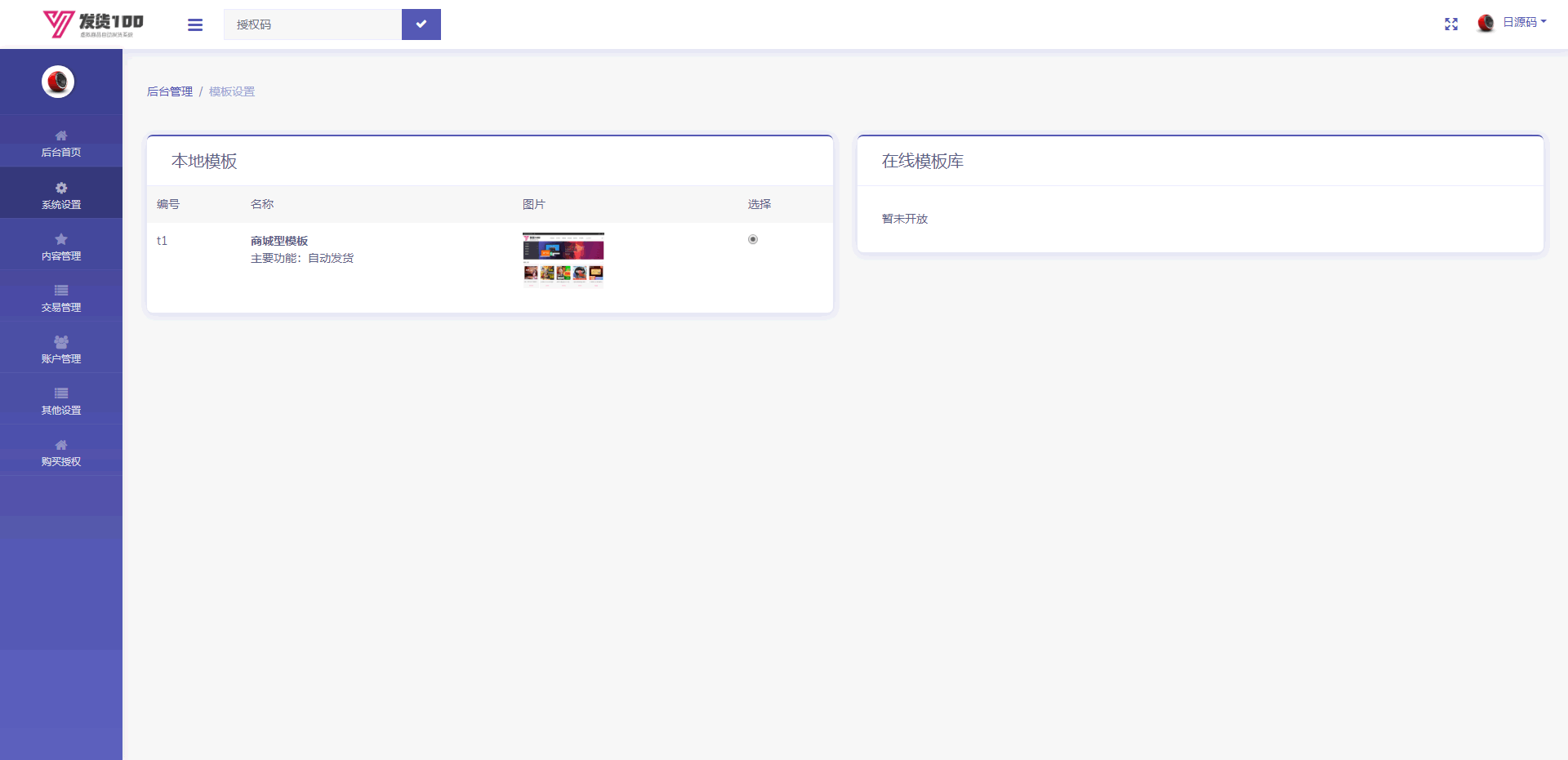Click the 在线模板库 panel title
The height and width of the screenshot is (760, 1568).
pos(923,161)
